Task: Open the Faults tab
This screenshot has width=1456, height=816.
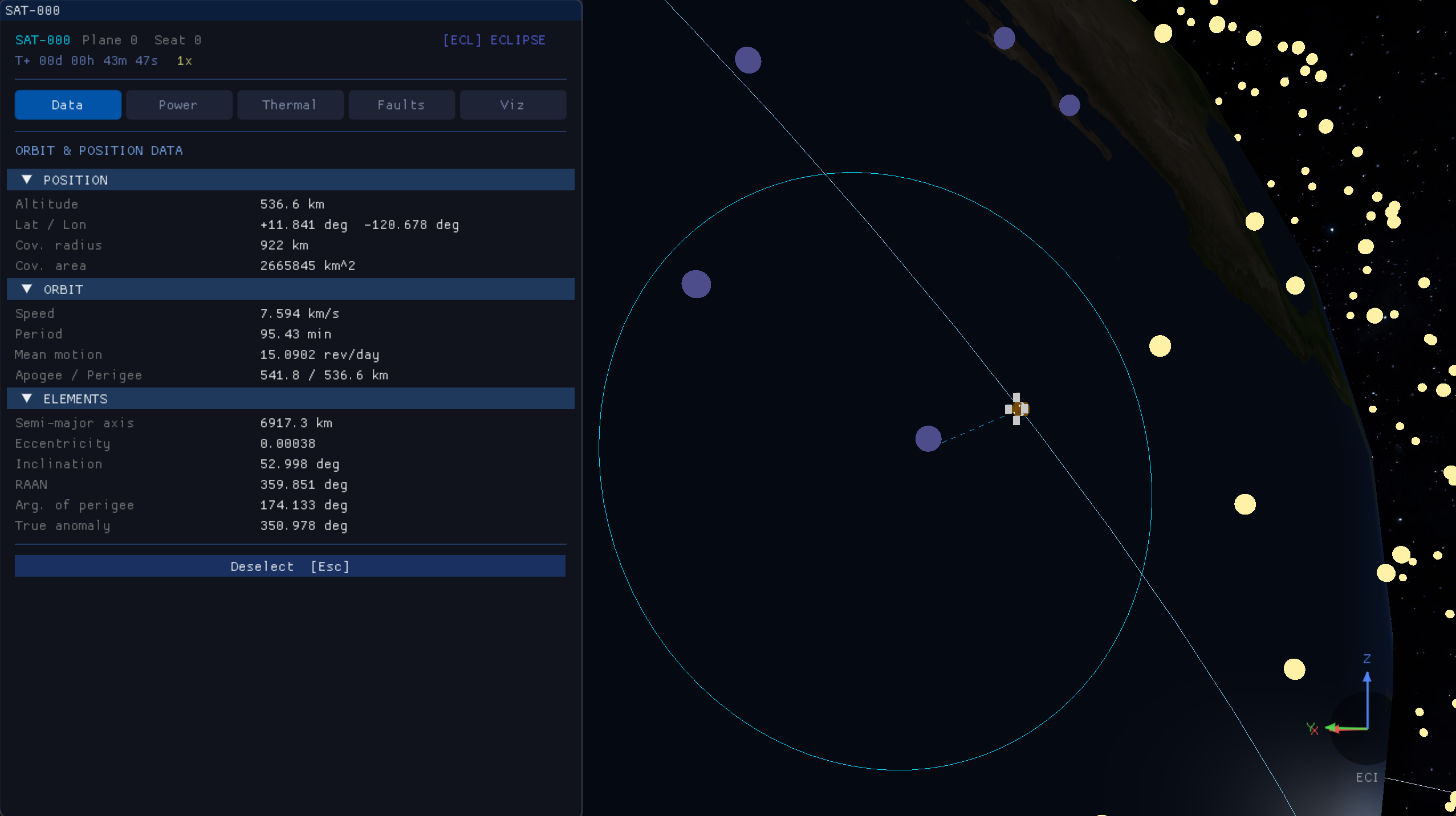Action: coord(401,105)
